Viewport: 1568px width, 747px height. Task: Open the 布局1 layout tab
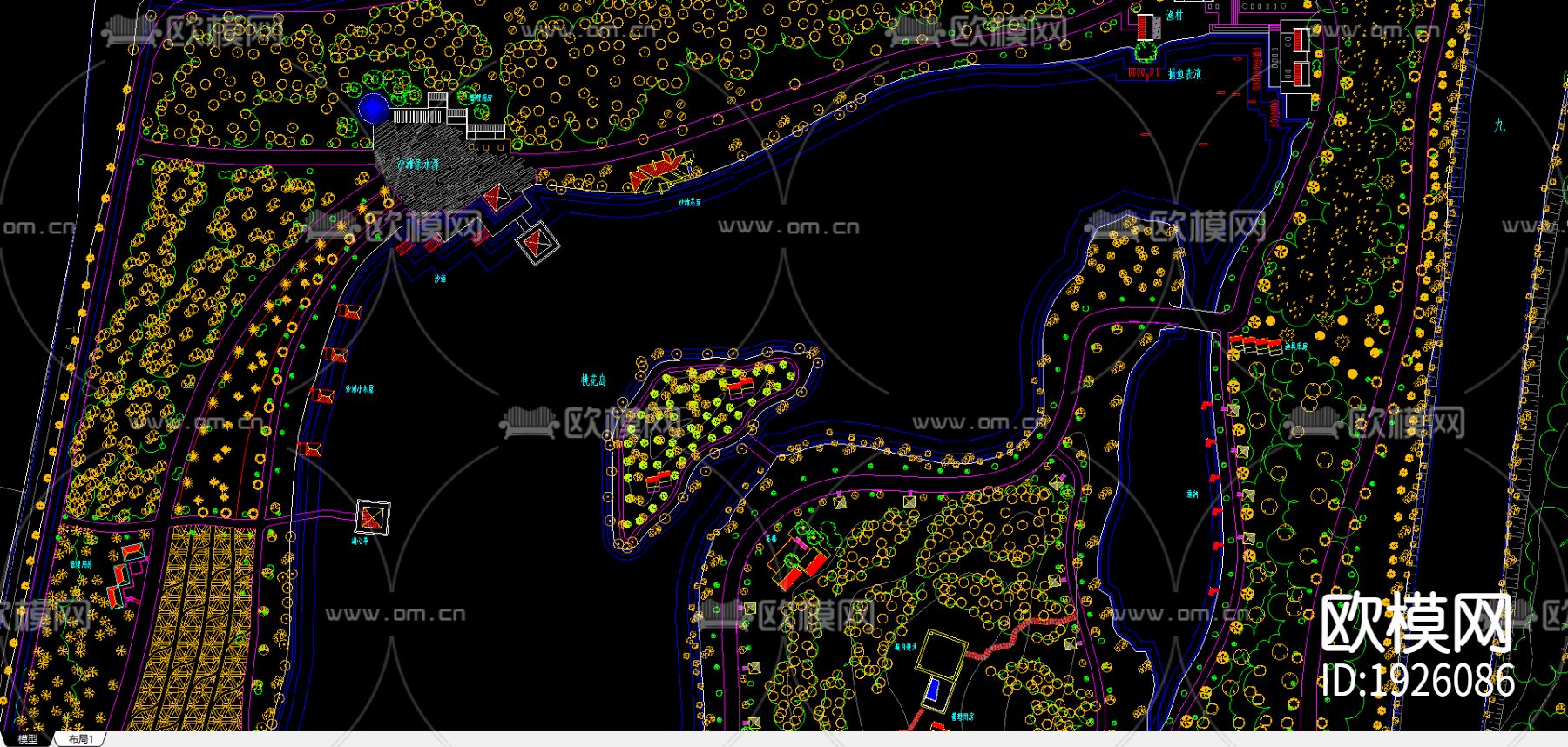tap(80, 739)
